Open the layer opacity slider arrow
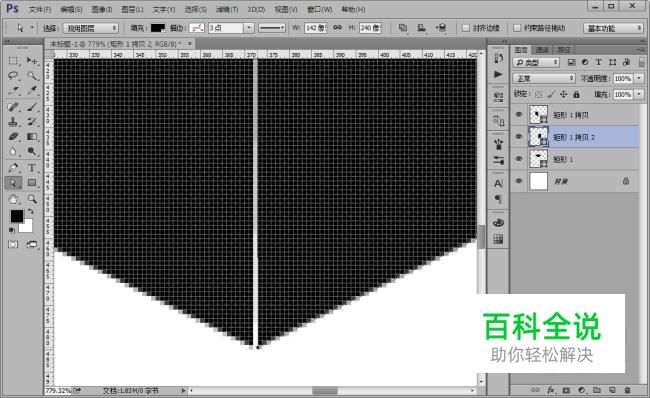This screenshot has width=650, height=398. tap(639, 78)
